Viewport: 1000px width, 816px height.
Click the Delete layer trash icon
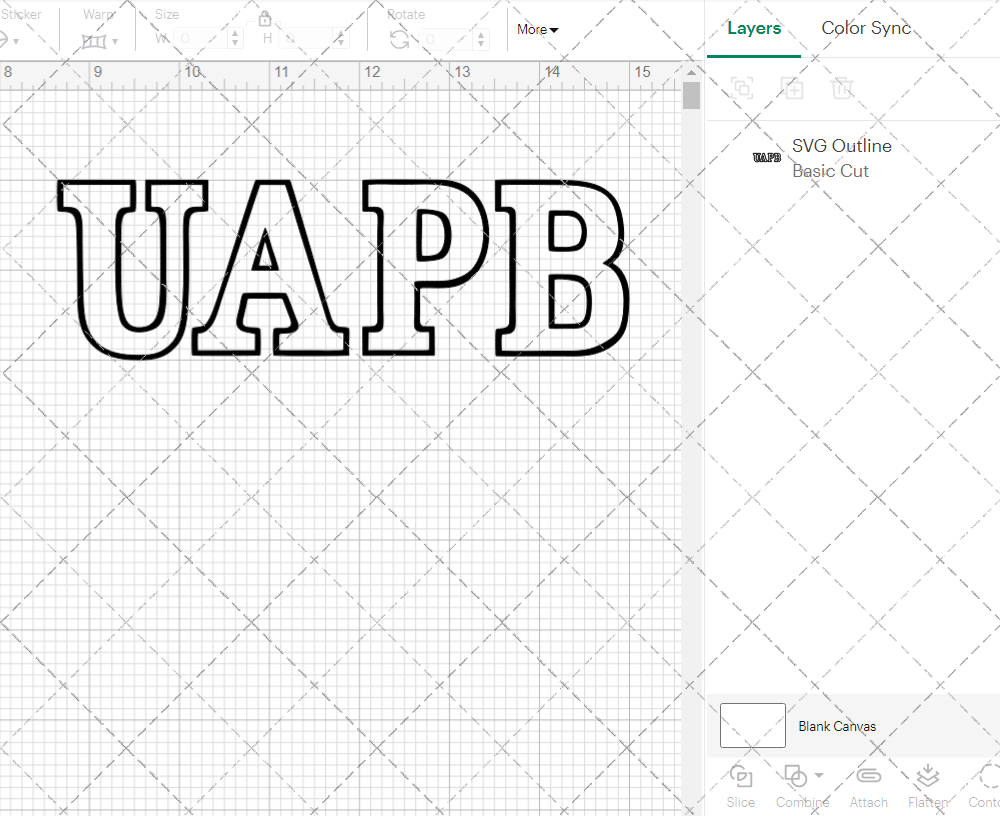pos(843,88)
